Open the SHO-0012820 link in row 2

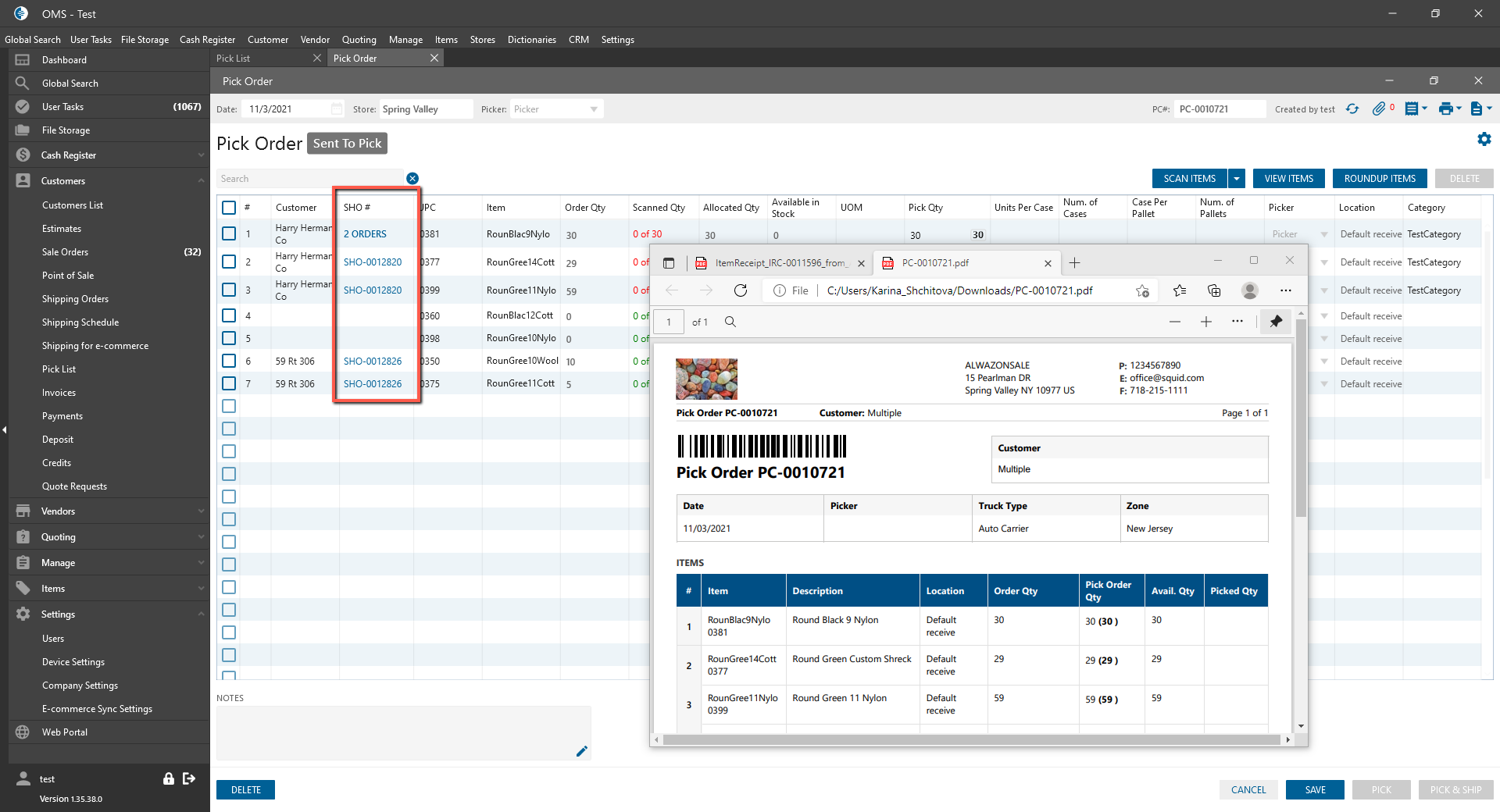pyautogui.click(x=373, y=262)
